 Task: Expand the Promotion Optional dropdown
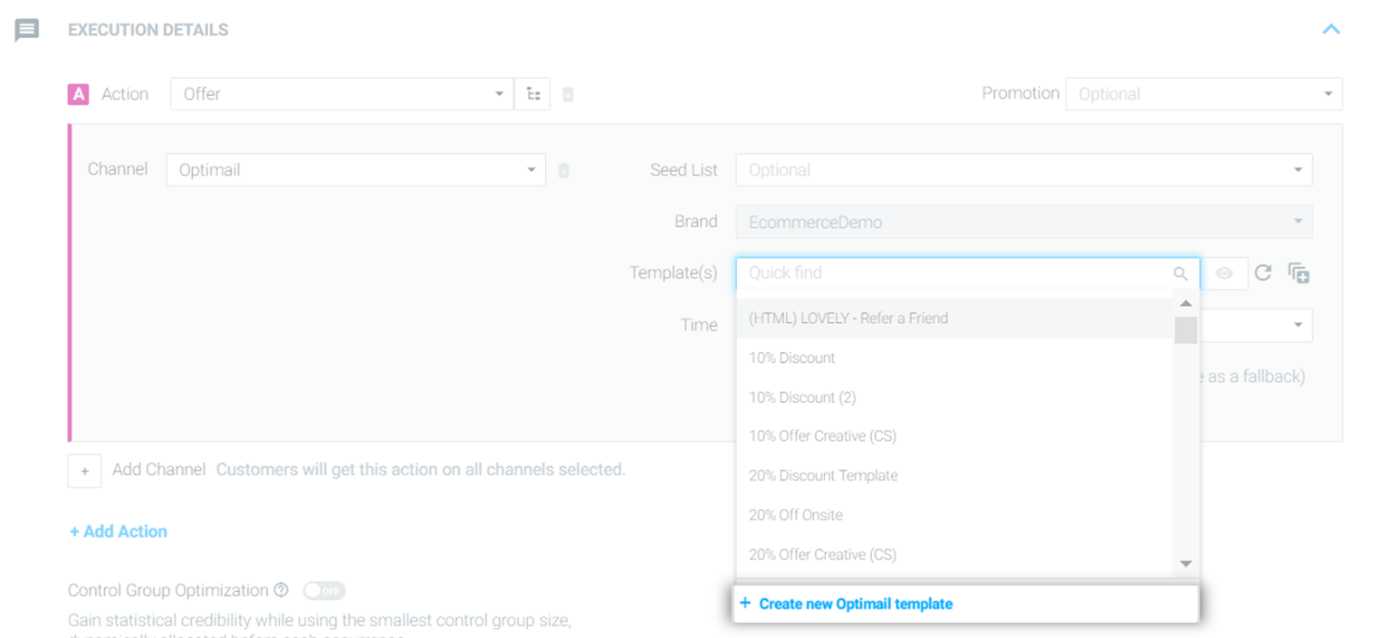(x=1204, y=94)
